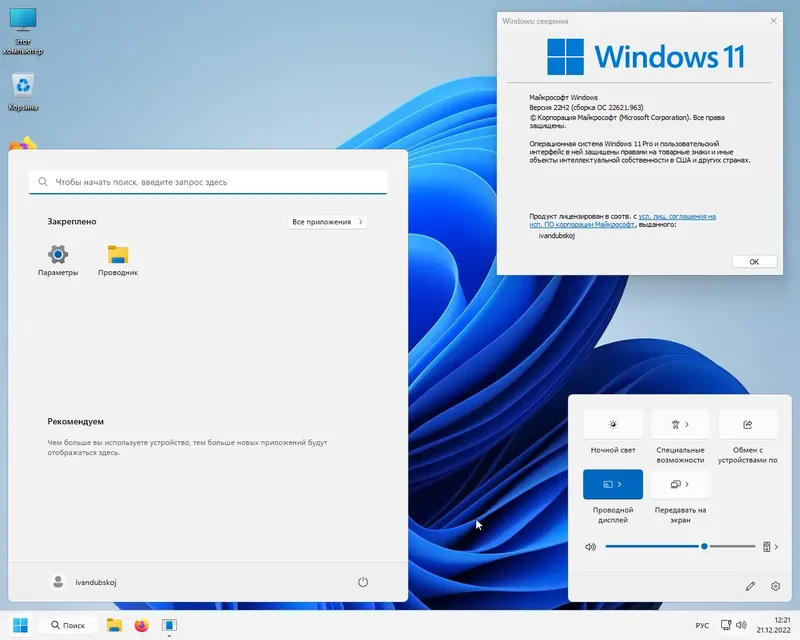
Task: Open Firefox from the taskbar
Action: pos(142,625)
